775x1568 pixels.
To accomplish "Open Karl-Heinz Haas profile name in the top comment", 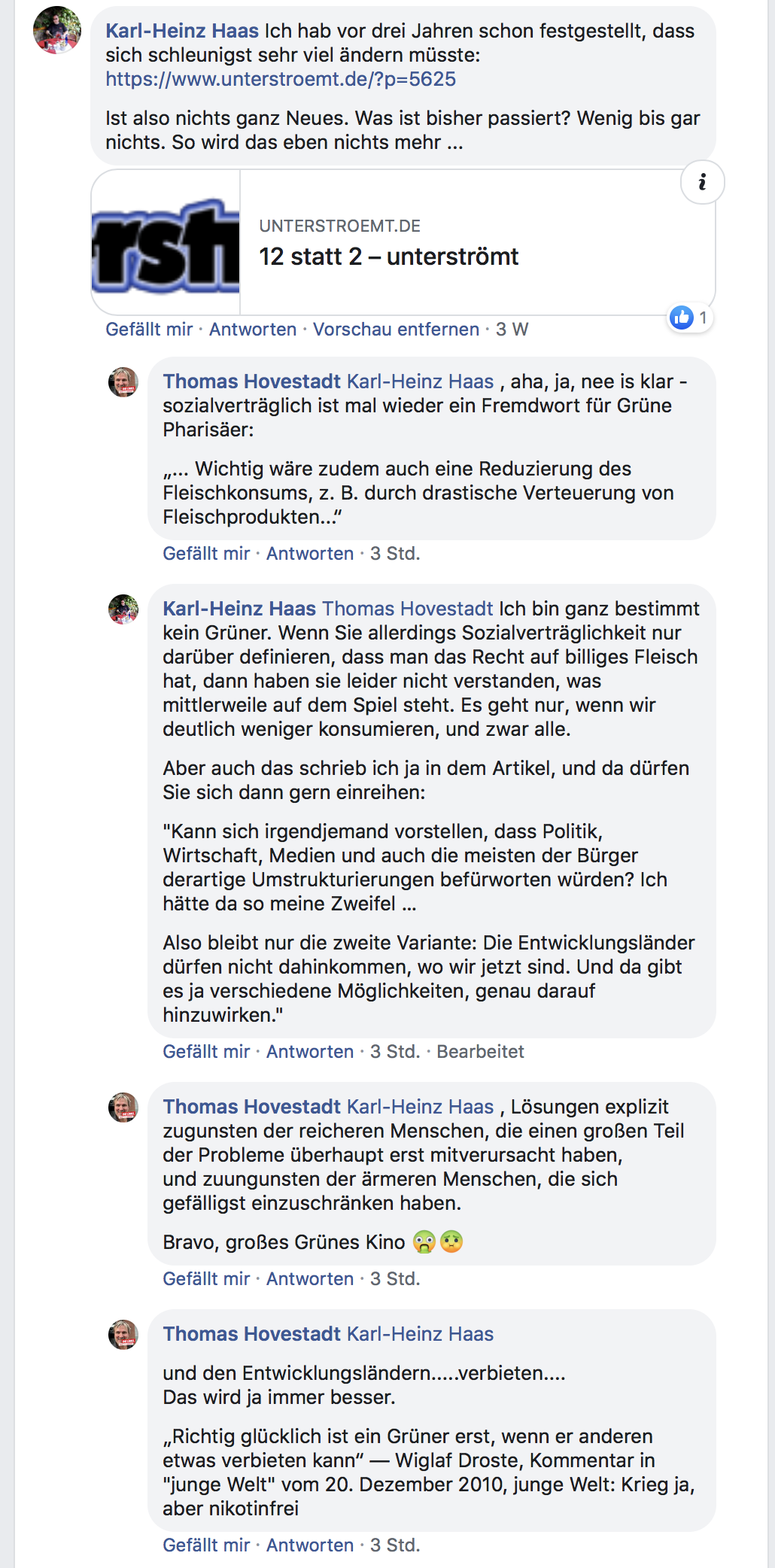I will [x=182, y=31].
